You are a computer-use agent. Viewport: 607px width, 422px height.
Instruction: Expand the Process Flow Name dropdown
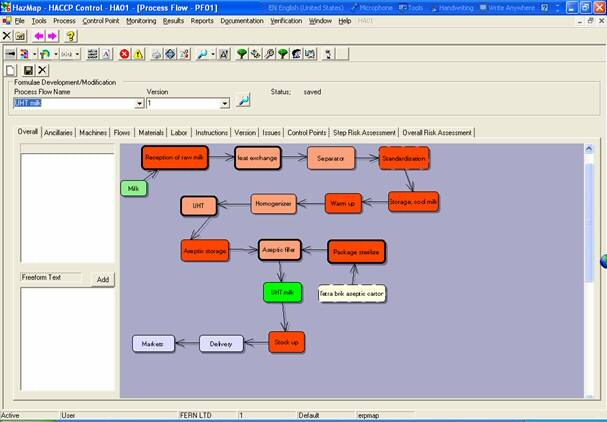point(139,103)
